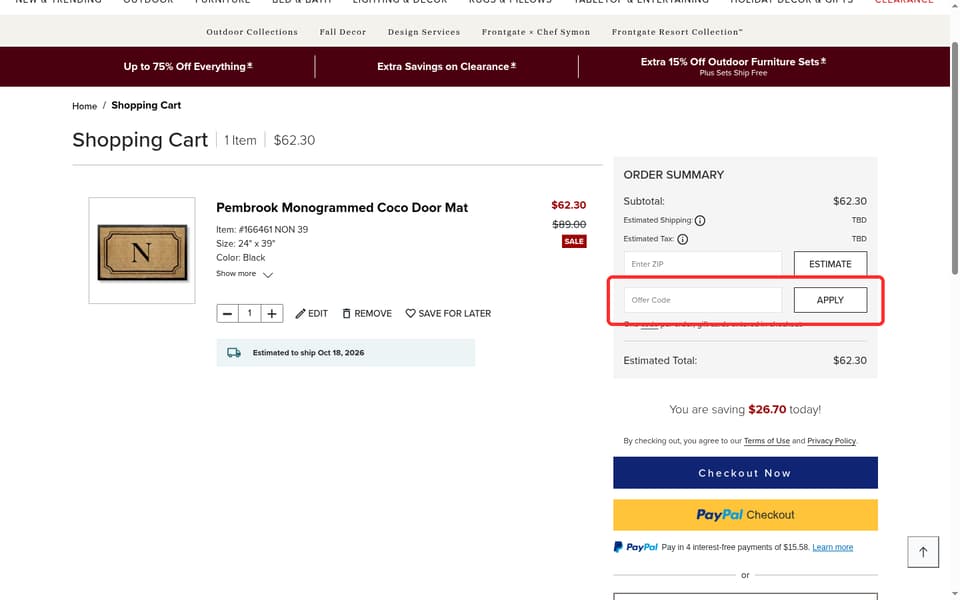Open Frontgate × Chef Symon menu item

(x=536, y=32)
